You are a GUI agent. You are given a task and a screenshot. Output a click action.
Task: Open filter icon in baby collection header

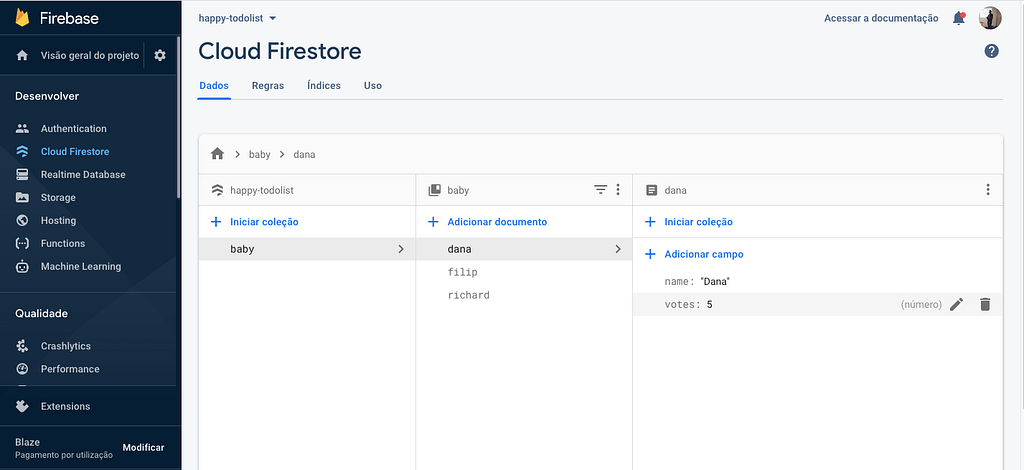point(600,190)
